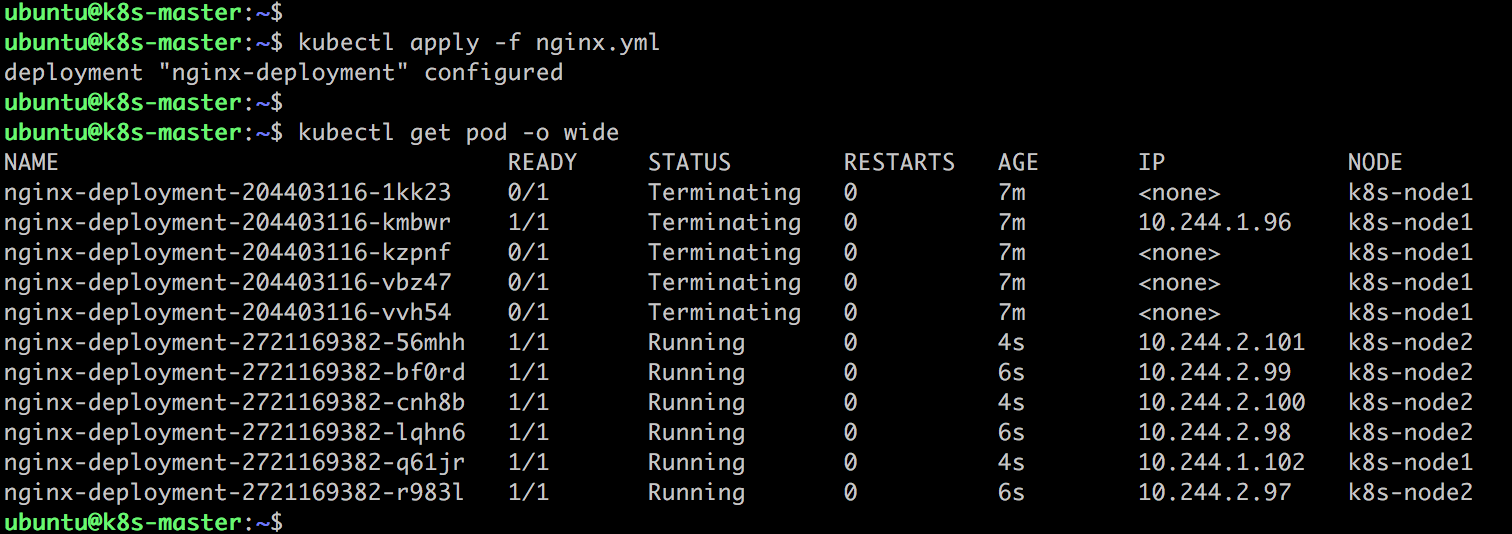This screenshot has width=1512, height=534.
Task: Click Terminating status of pod kmbwr
Action: (x=724, y=222)
